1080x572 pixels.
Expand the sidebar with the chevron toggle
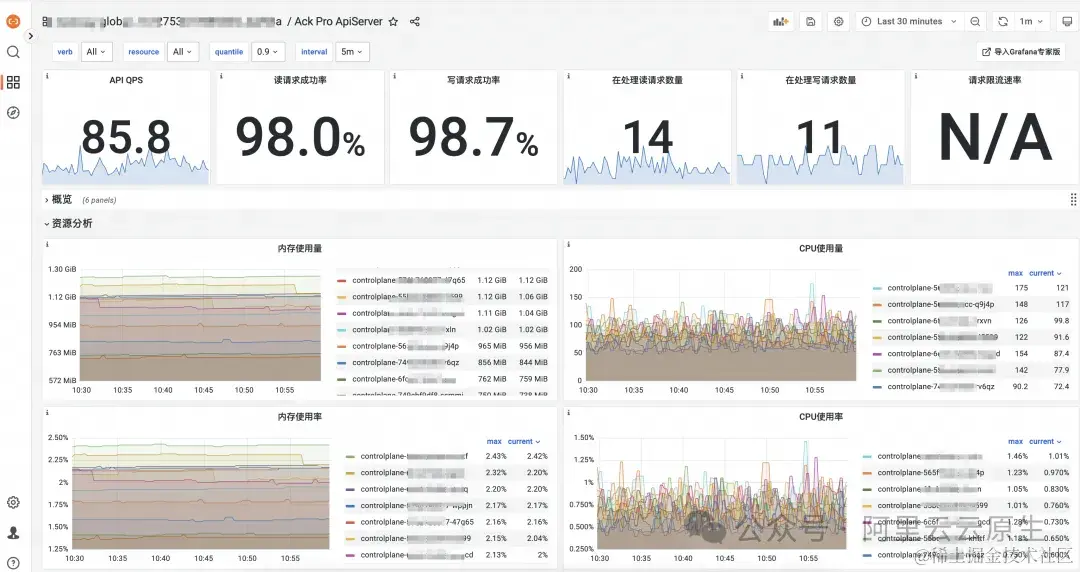click(x=30, y=36)
